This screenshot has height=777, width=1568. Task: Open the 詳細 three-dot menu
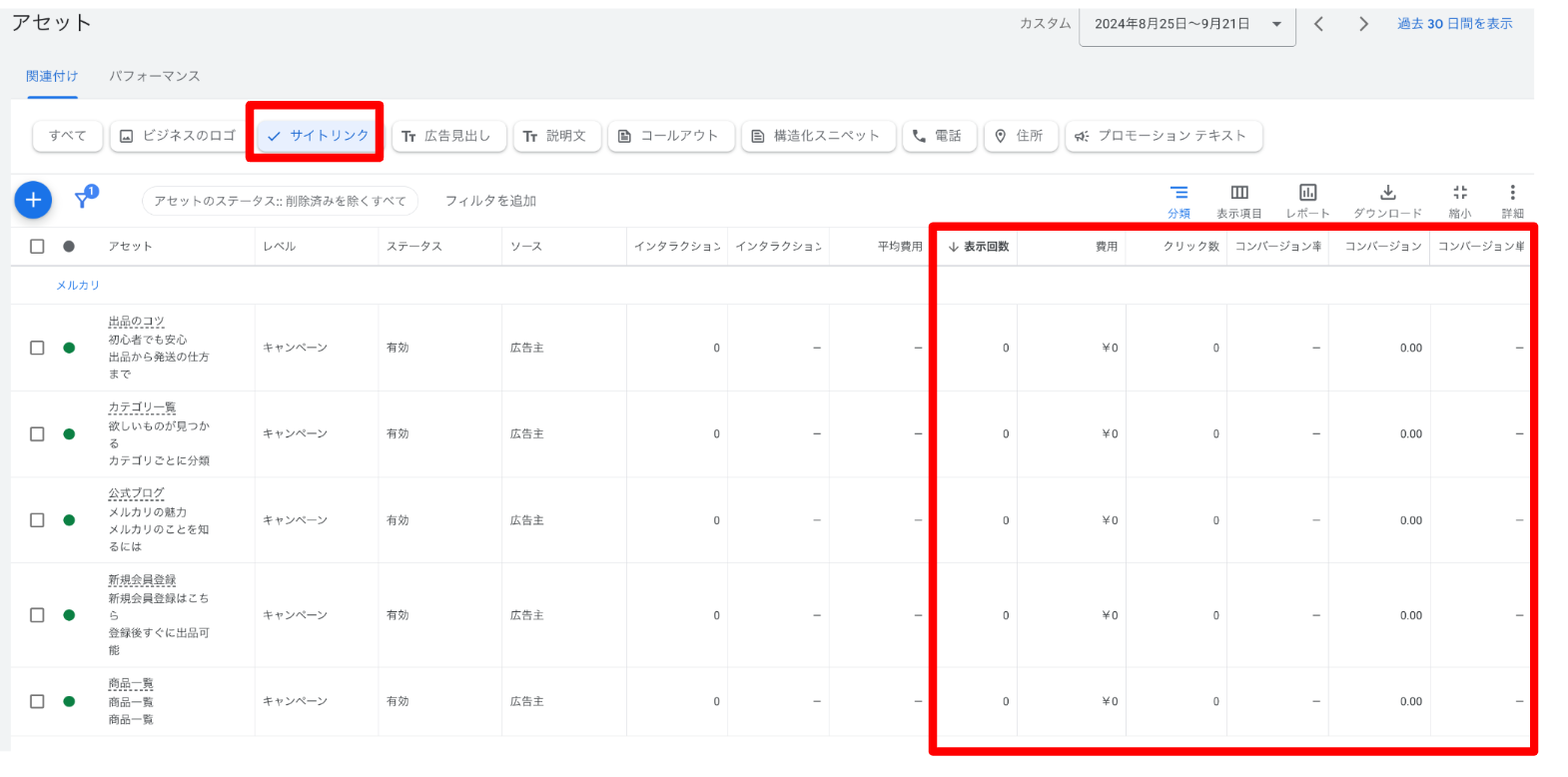point(1512,193)
